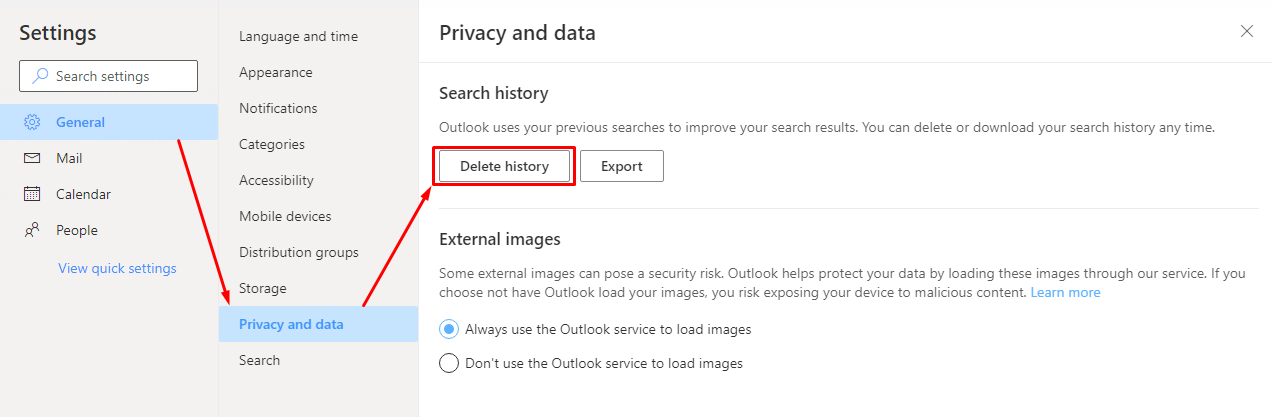
Task: Close the Settings panel with X
Action: coord(1247,31)
